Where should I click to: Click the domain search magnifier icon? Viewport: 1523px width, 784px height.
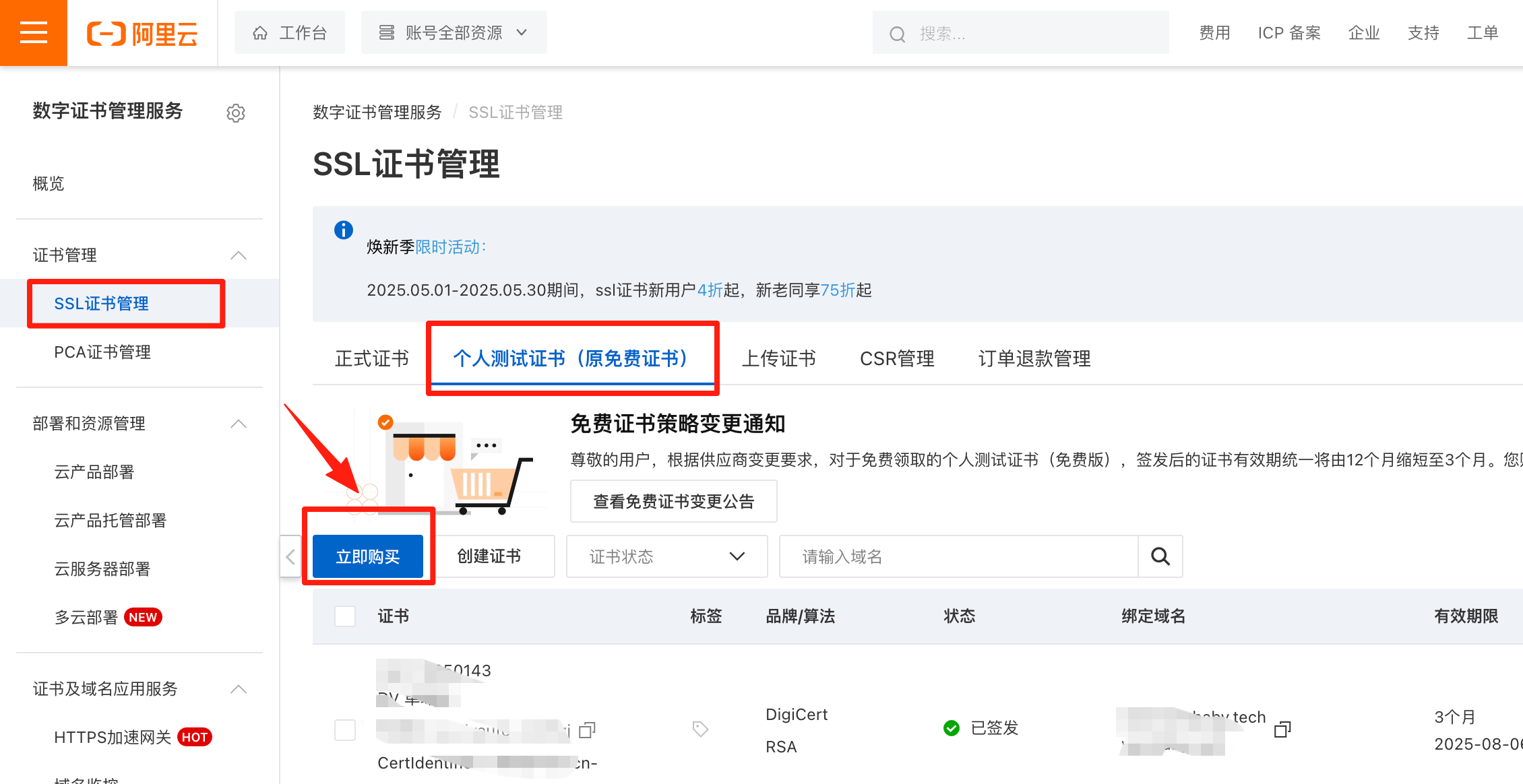click(x=1160, y=556)
